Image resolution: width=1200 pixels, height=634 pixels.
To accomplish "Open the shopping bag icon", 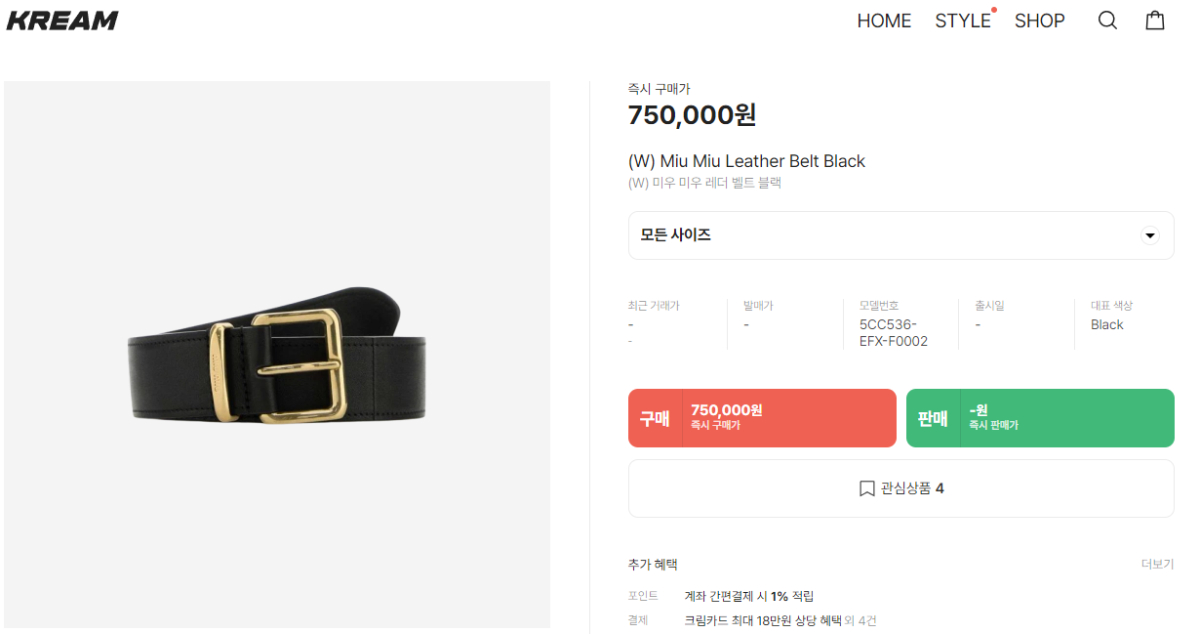I will click(1155, 20).
